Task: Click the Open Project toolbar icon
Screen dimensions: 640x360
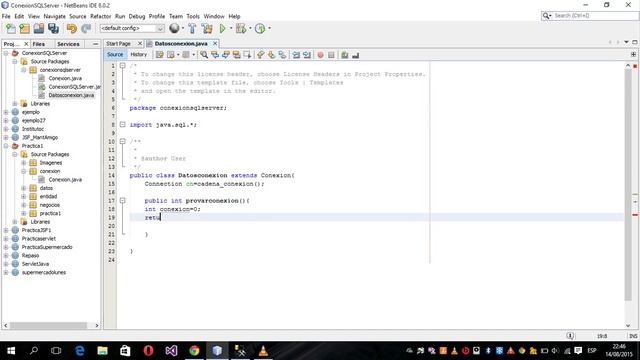Action: point(39,29)
